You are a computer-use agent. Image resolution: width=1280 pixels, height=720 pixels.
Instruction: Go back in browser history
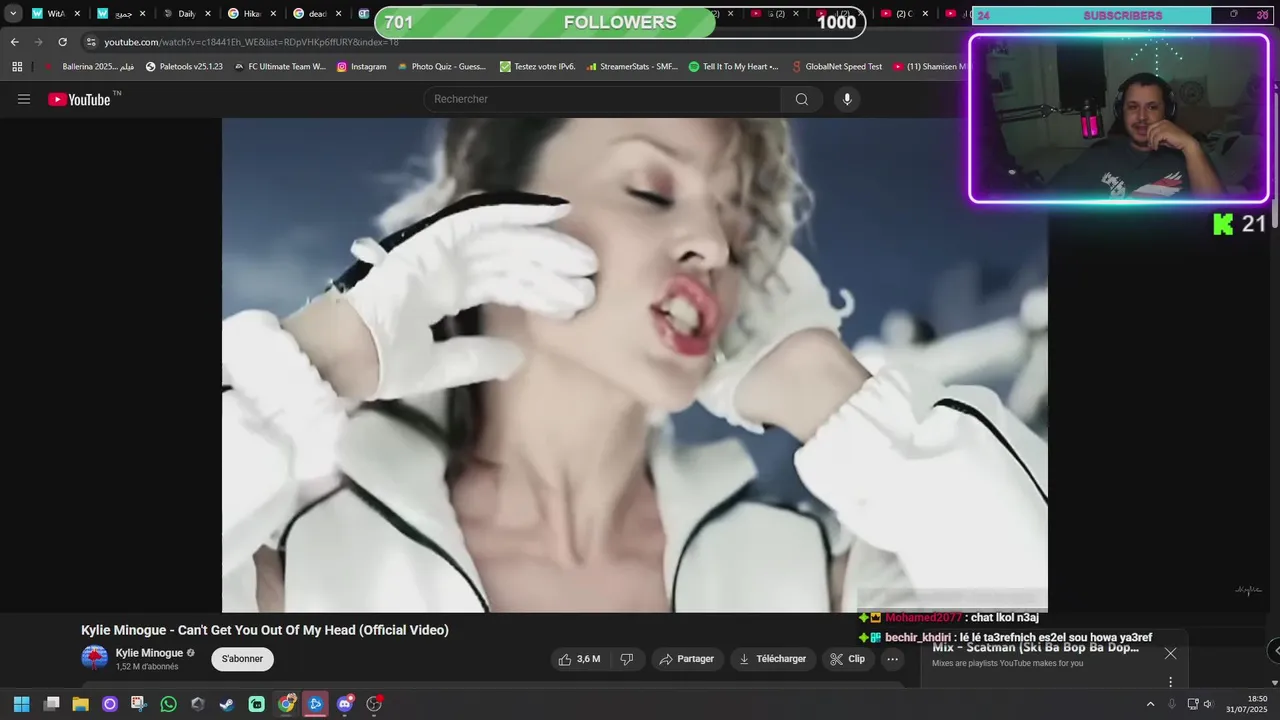tap(15, 42)
